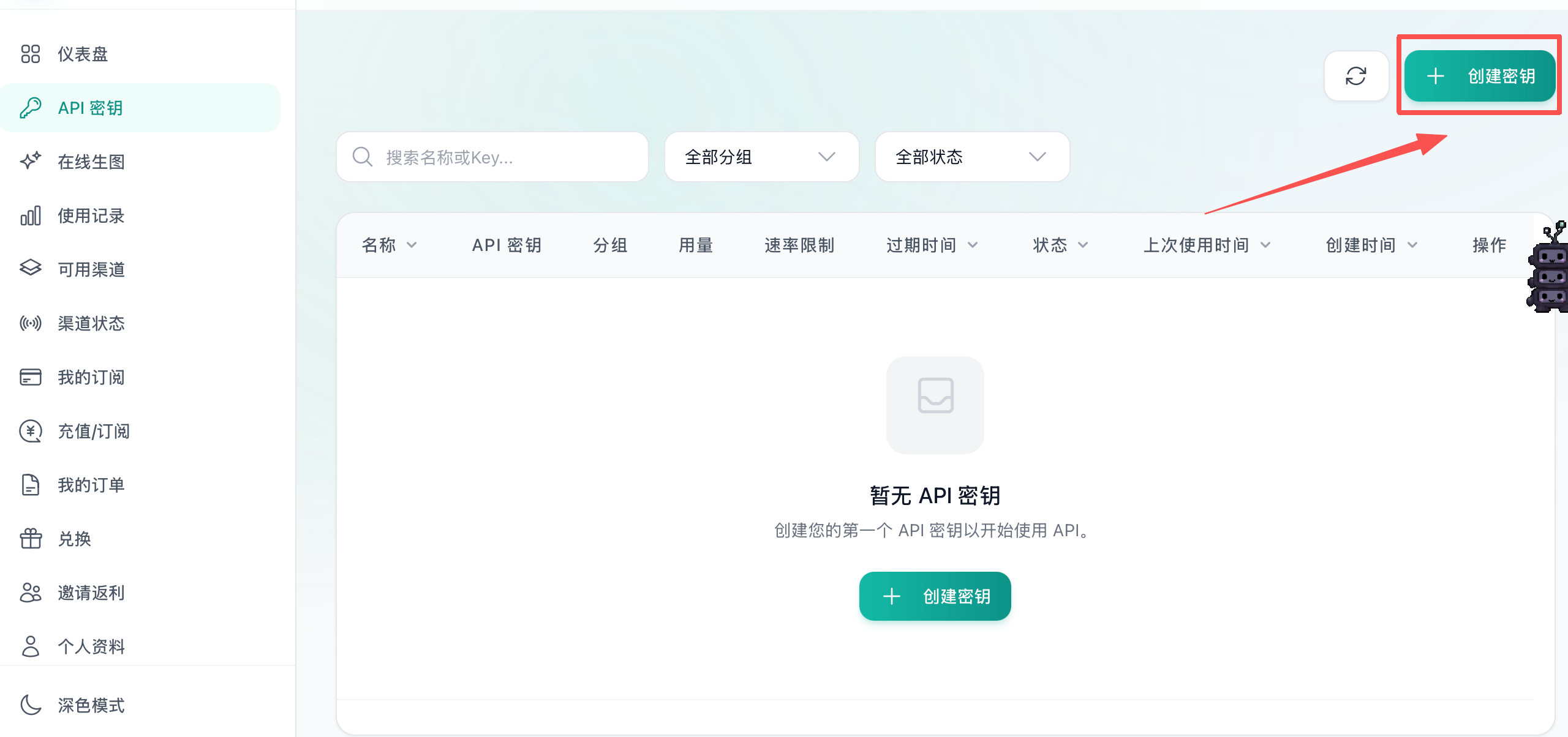Viewport: 1568px width, 737px height.
Task: Select API 密钥 in sidebar
Action: 140,108
